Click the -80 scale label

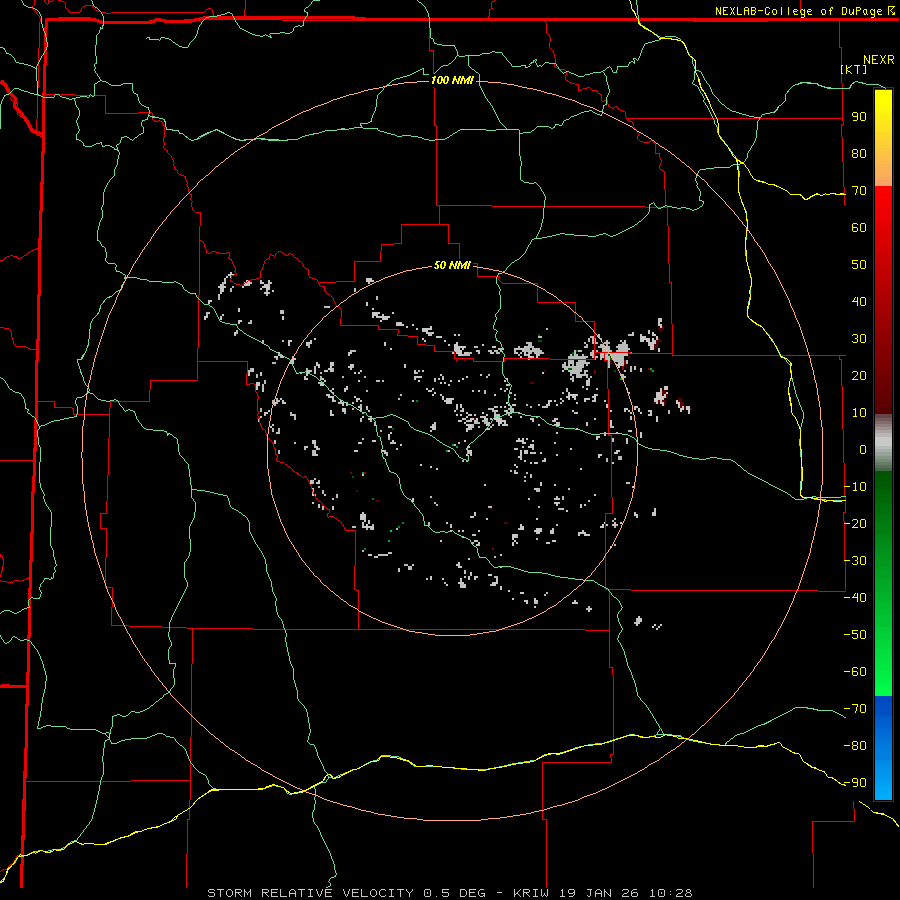click(855, 746)
